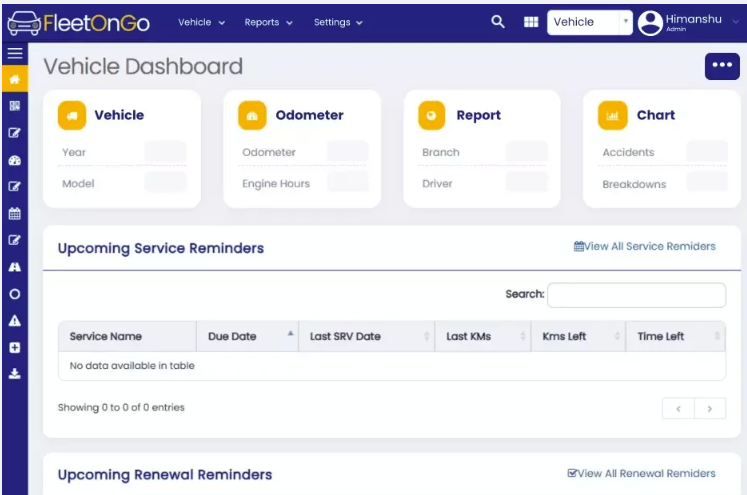The height and width of the screenshot is (495, 747).
Task: Click the Model field in Vehicle card
Action: coord(165,183)
